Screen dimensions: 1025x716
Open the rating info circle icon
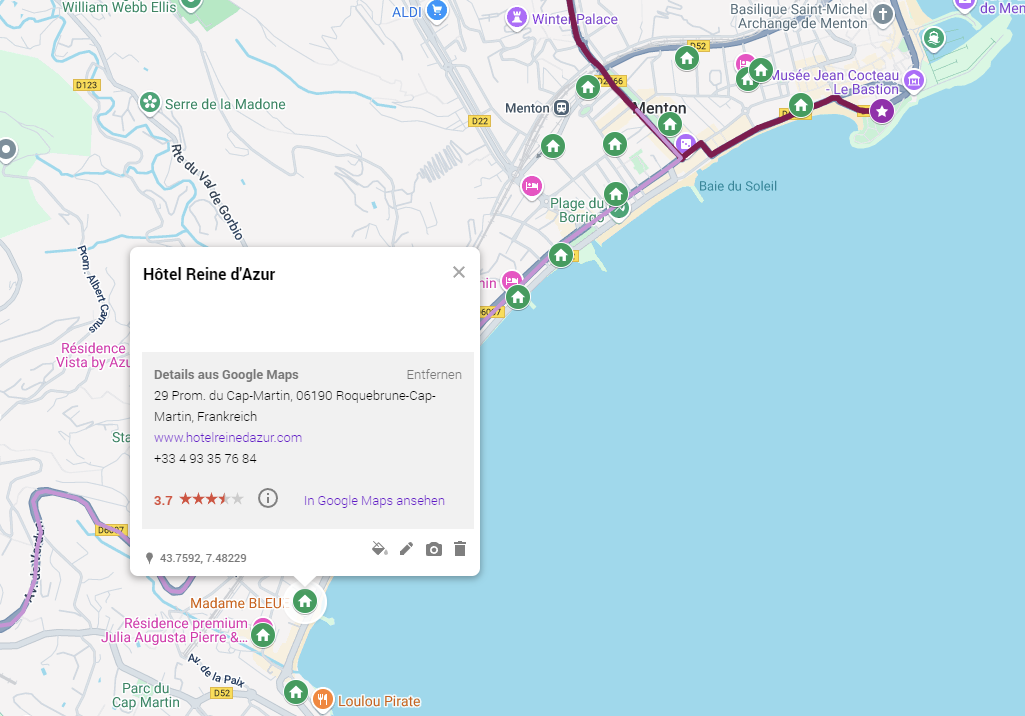pyautogui.click(x=268, y=498)
